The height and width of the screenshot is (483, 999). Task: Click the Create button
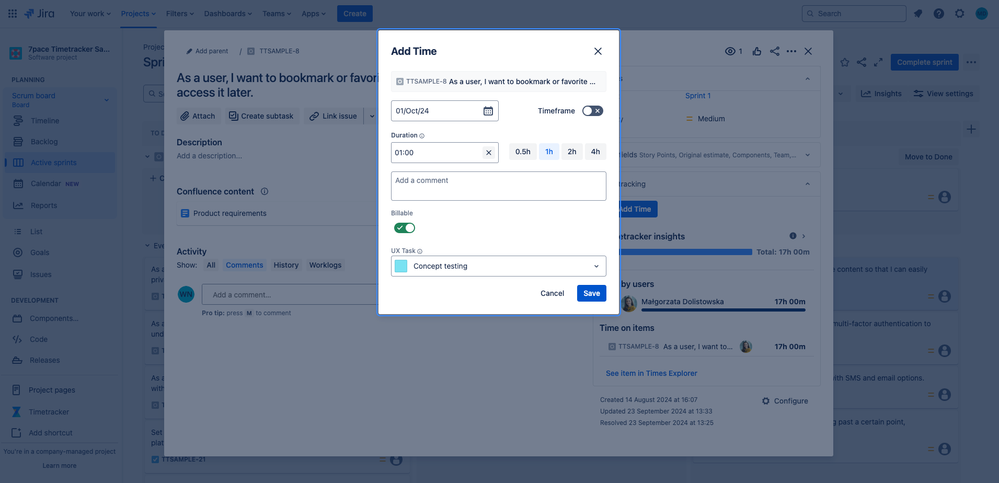point(355,13)
